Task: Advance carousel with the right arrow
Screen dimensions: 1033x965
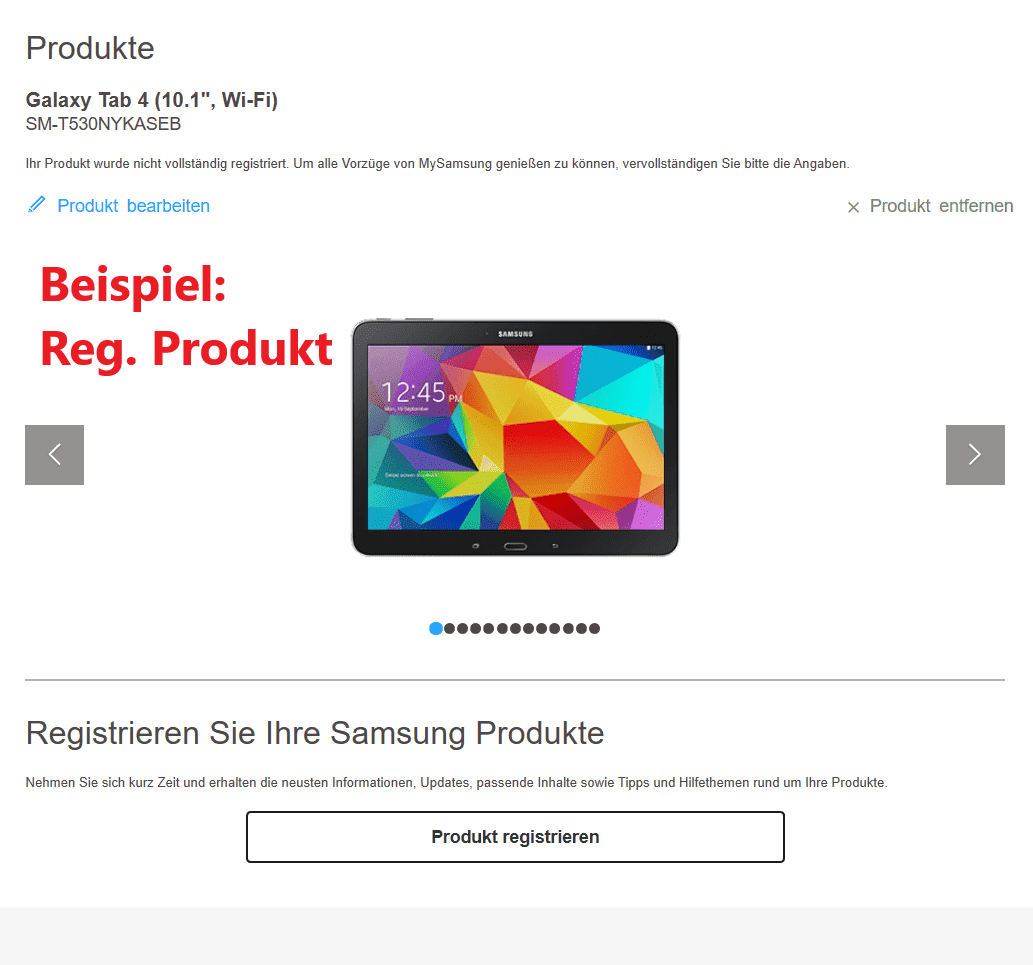Action: [x=975, y=455]
